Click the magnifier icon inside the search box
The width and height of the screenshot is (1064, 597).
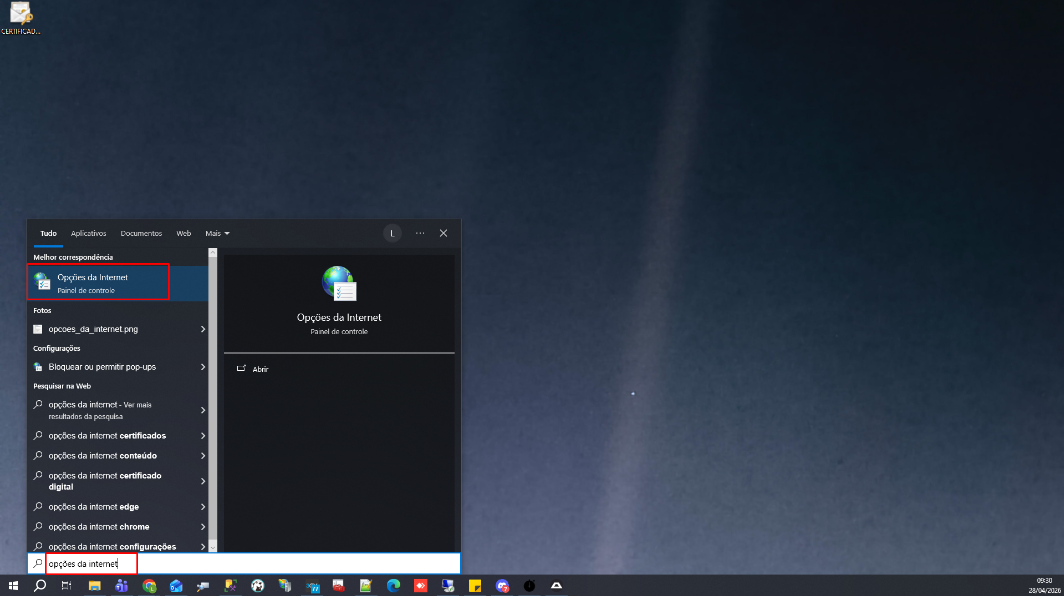[x=38, y=563]
